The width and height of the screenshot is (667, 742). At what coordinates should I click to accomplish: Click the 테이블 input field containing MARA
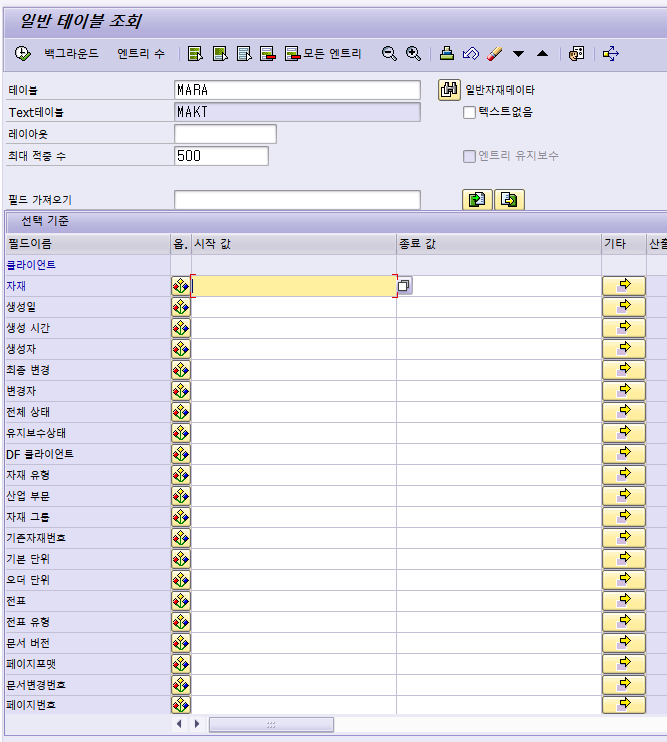[x=297, y=90]
